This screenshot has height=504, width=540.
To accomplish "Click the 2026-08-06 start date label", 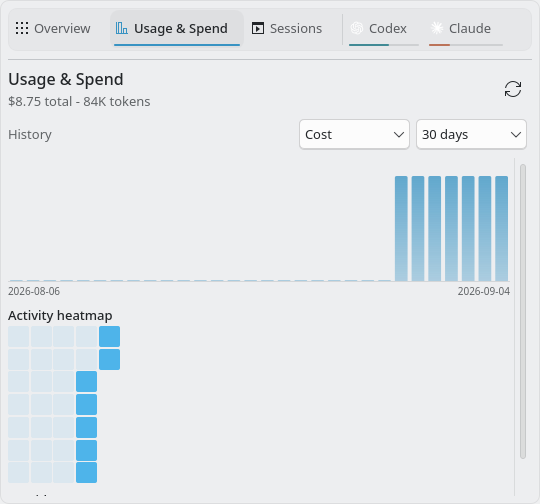I will coord(34,291).
